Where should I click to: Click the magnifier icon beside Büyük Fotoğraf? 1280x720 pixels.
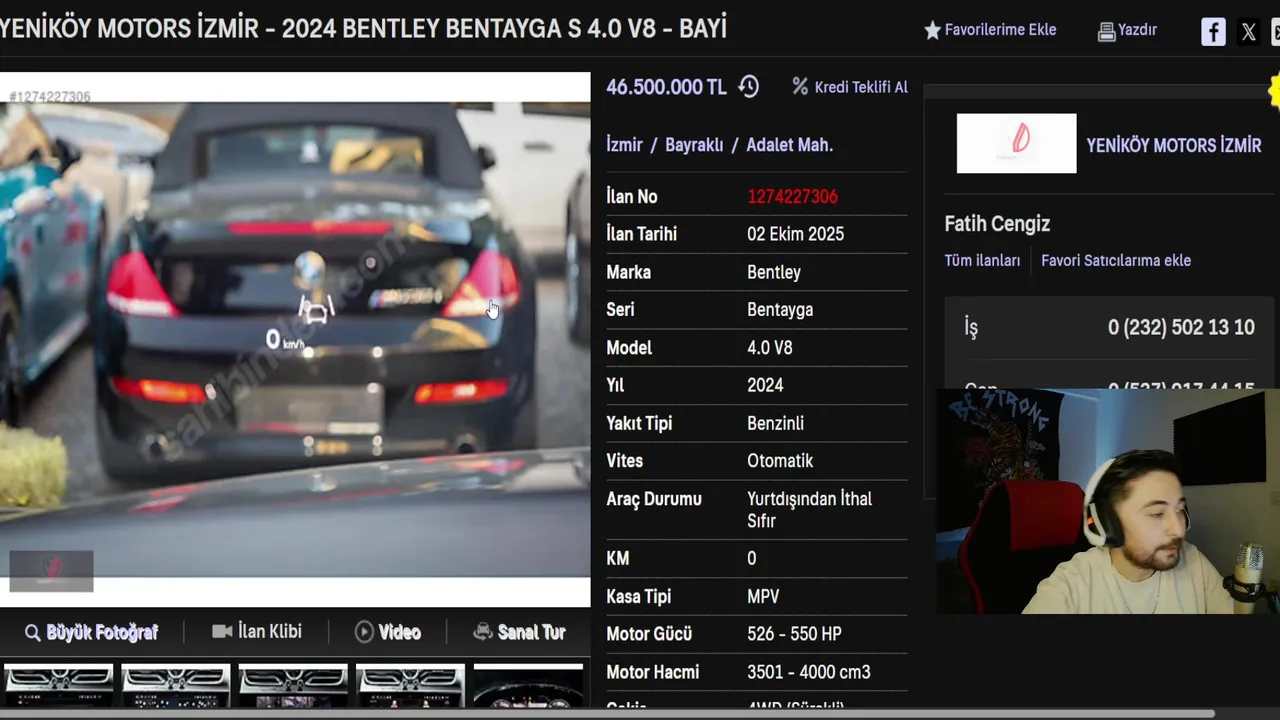click(33, 633)
